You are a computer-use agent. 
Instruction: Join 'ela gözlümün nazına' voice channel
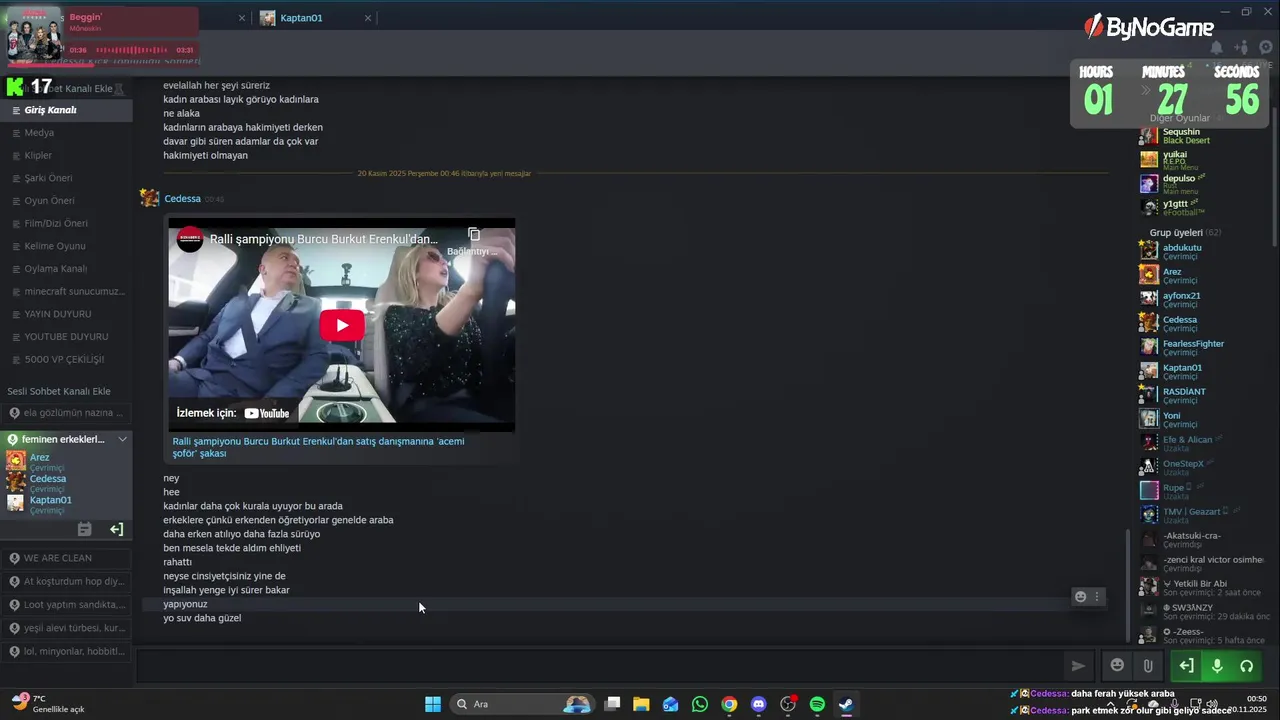click(66, 413)
